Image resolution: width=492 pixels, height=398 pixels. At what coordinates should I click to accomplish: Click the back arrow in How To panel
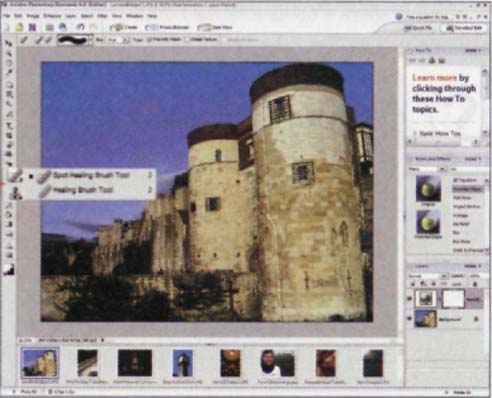[413, 60]
